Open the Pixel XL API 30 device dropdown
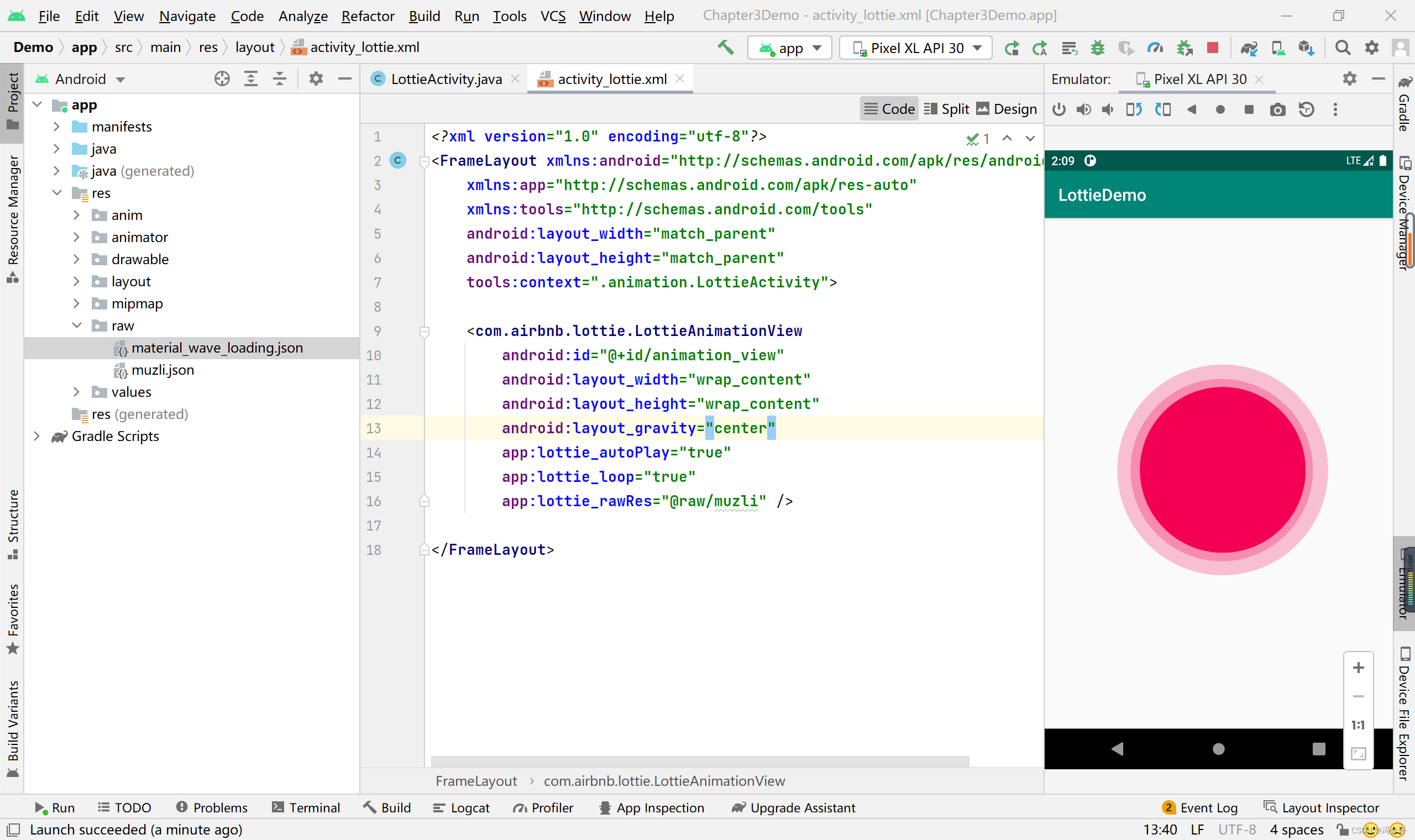 (x=916, y=48)
